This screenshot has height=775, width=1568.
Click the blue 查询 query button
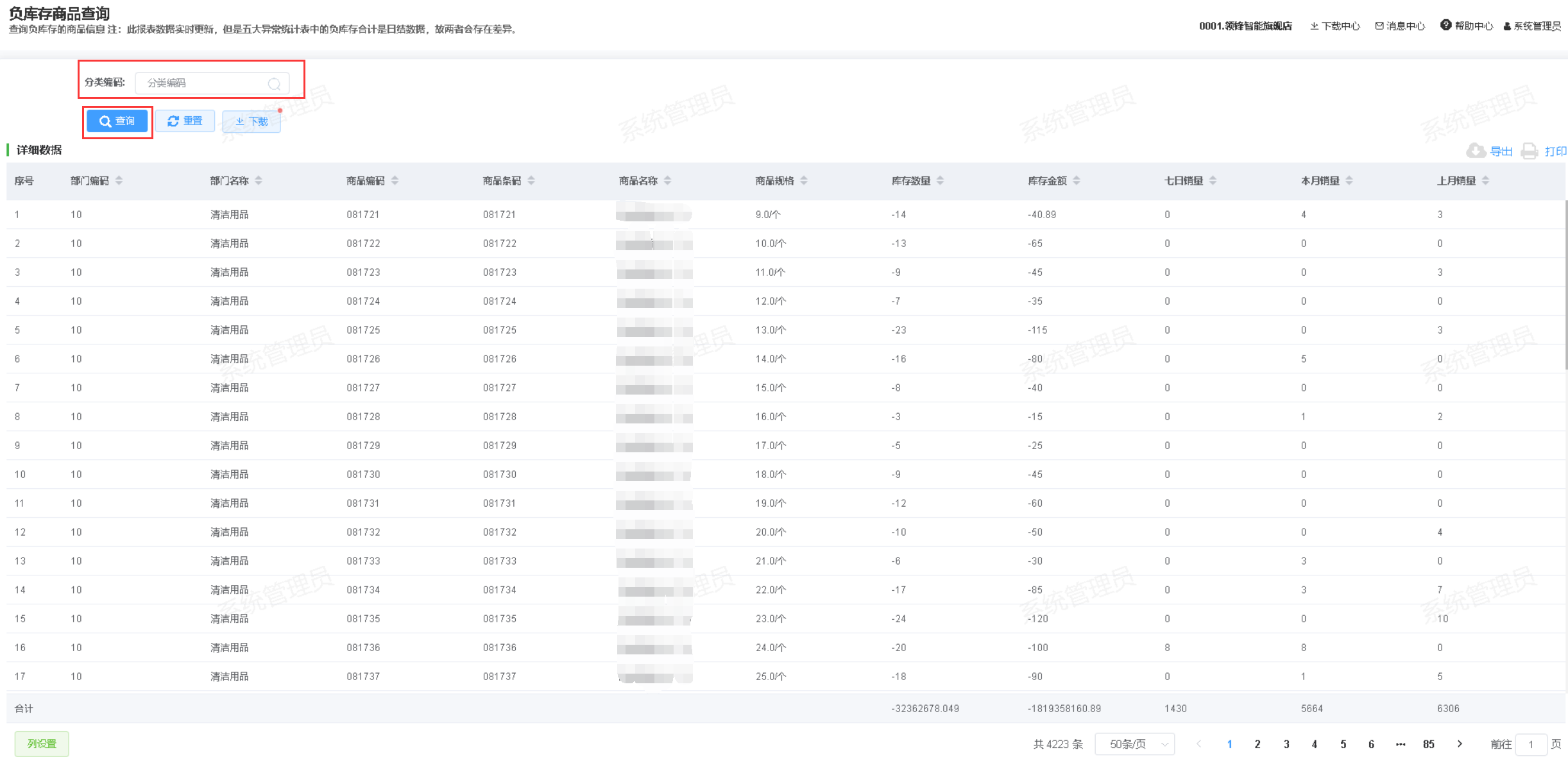(117, 121)
